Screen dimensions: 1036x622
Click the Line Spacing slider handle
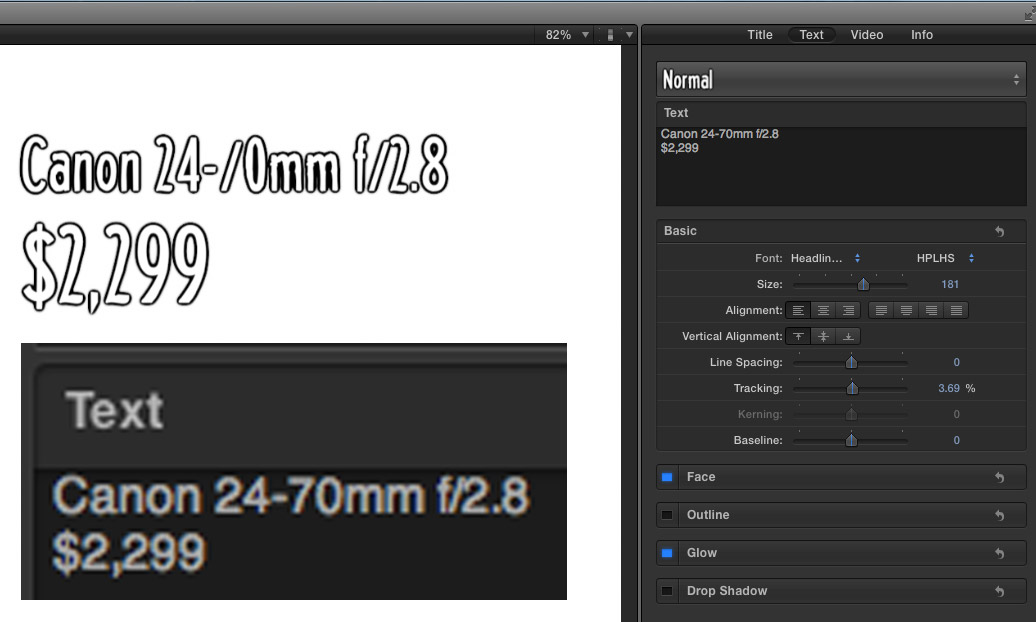pyautogui.click(x=851, y=362)
